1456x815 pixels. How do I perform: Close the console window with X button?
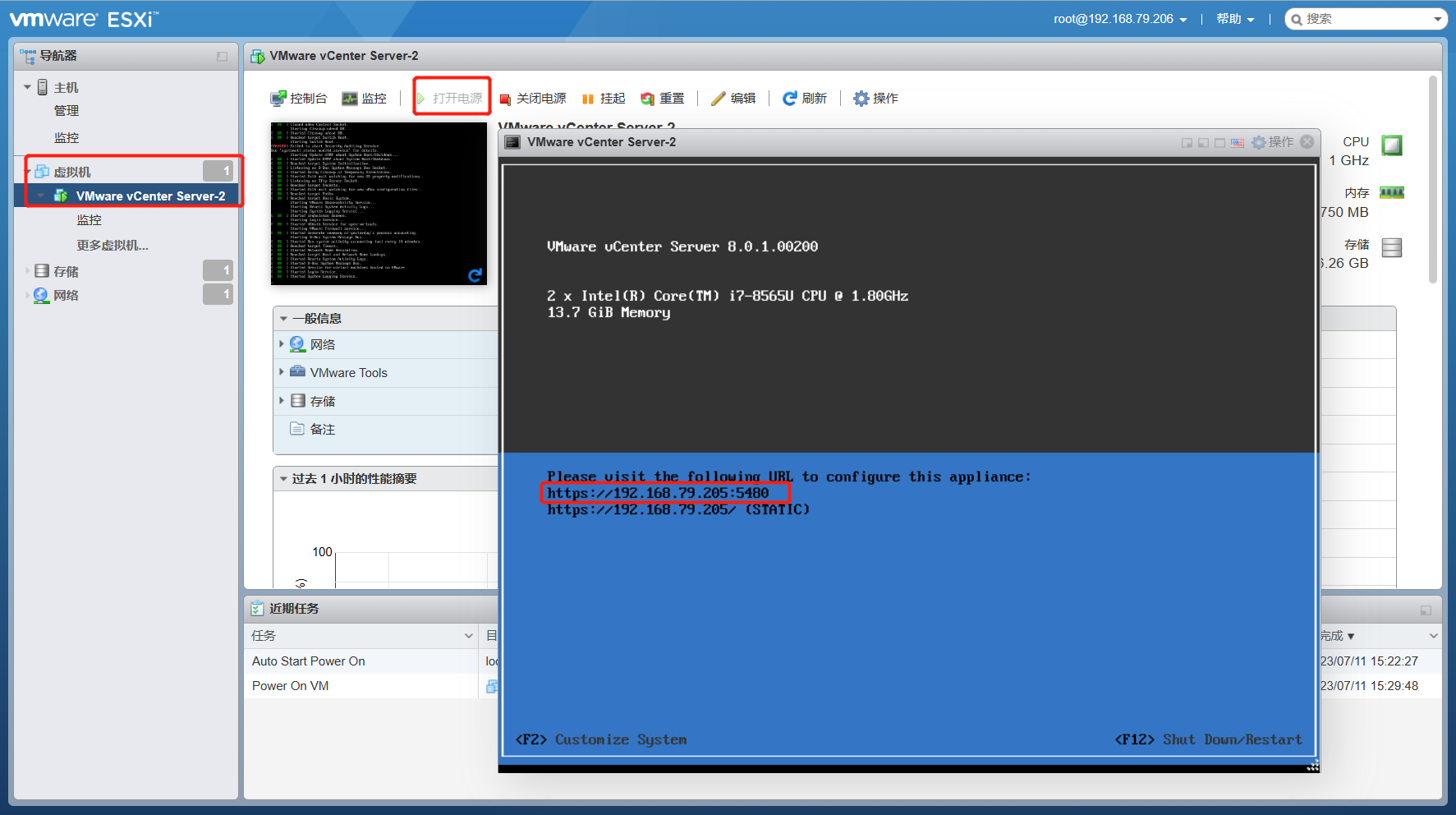click(1307, 142)
